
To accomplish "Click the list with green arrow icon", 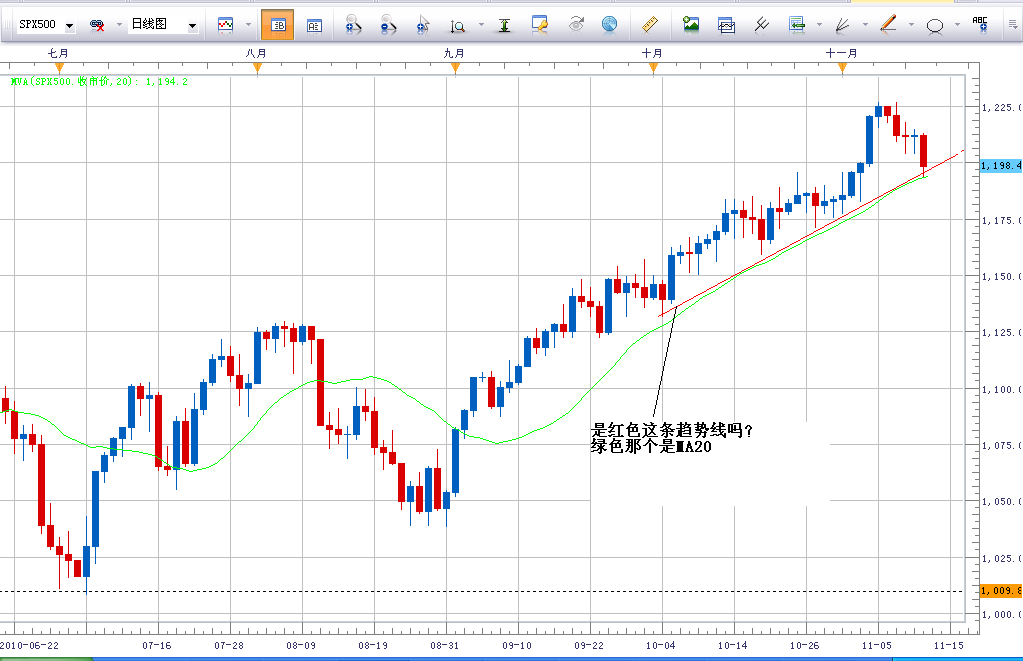I will tap(797, 25).
